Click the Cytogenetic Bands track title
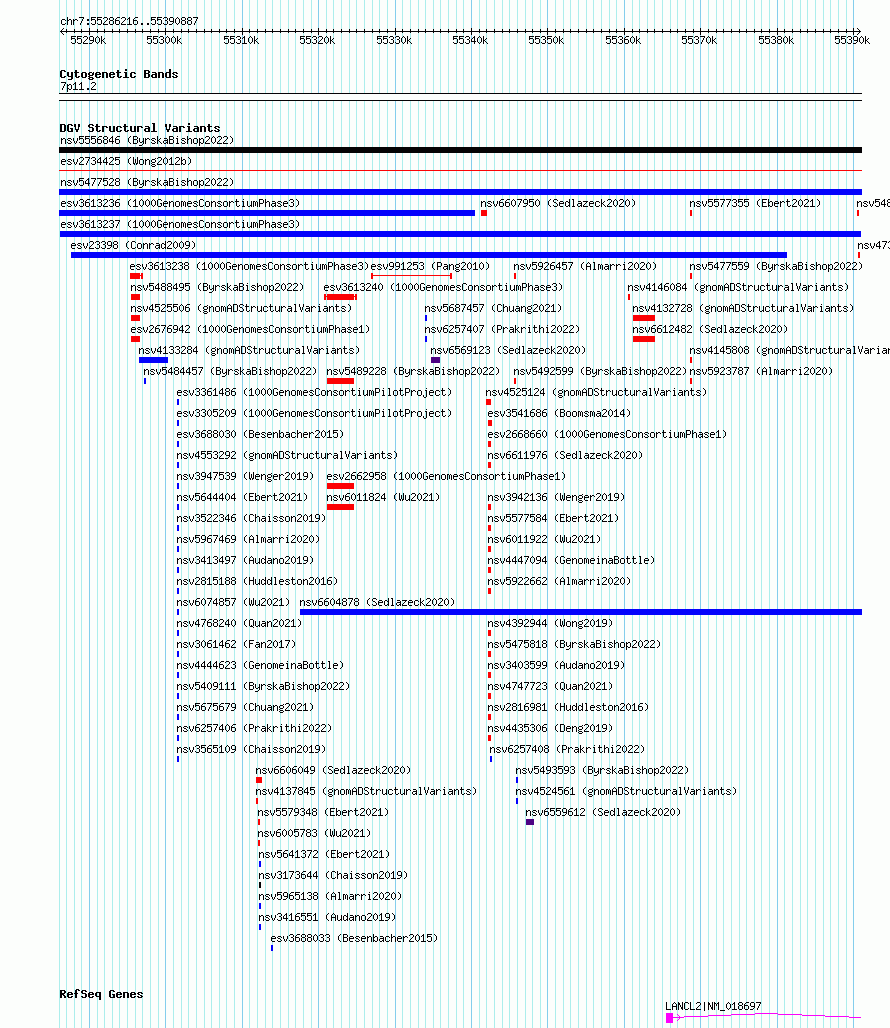Viewport: 890px width, 1028px height. pos(119,74)
